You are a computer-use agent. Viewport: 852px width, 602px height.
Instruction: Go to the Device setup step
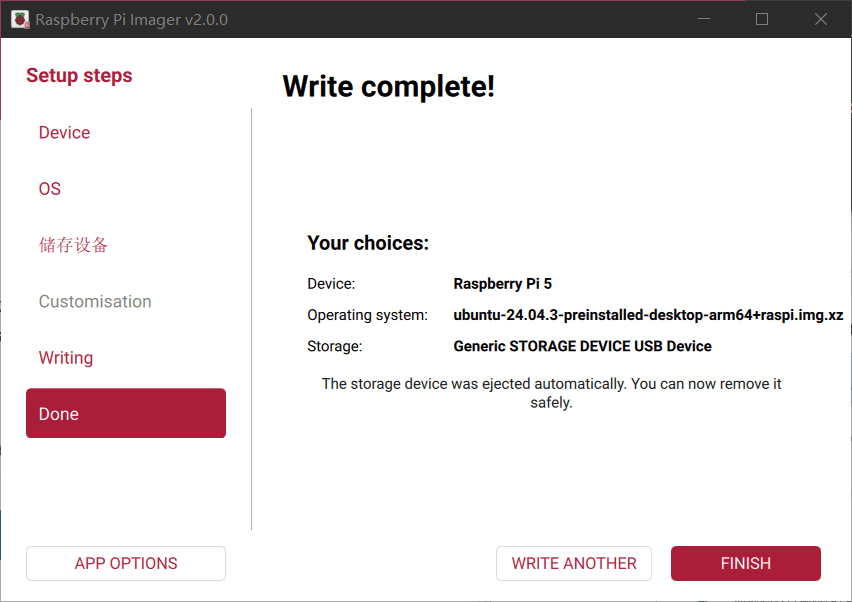coord(64,133)
